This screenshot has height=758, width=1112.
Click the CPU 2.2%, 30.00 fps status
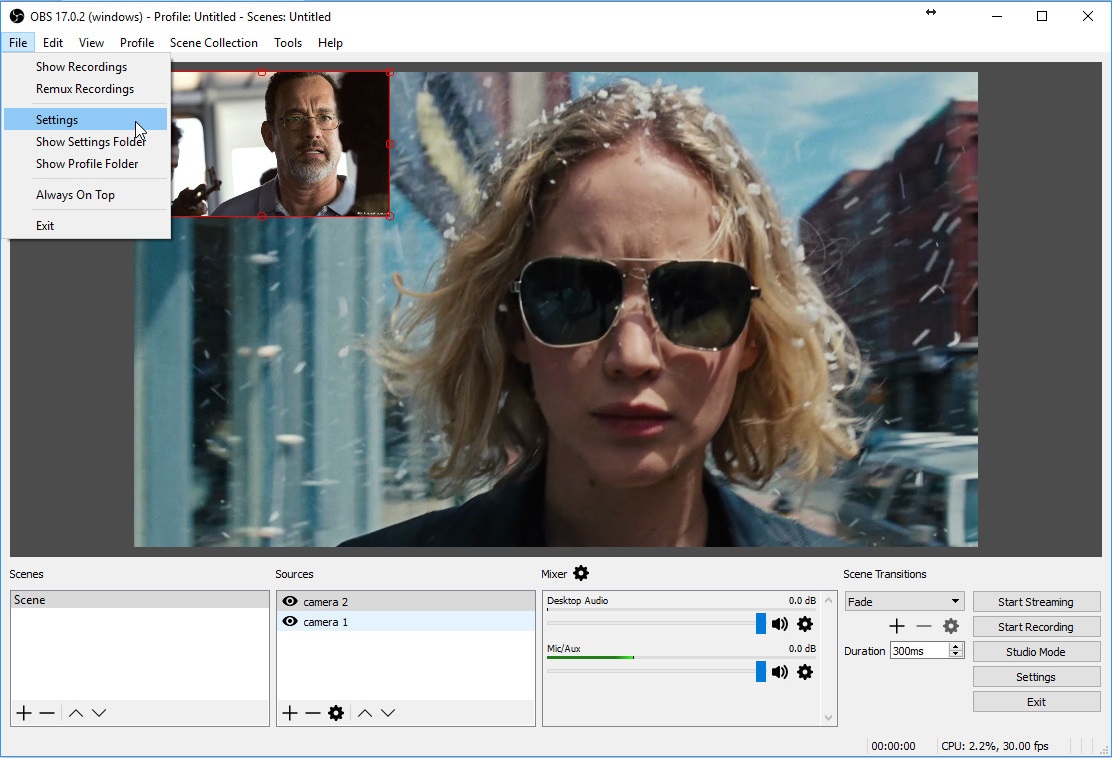coord(995,746)
